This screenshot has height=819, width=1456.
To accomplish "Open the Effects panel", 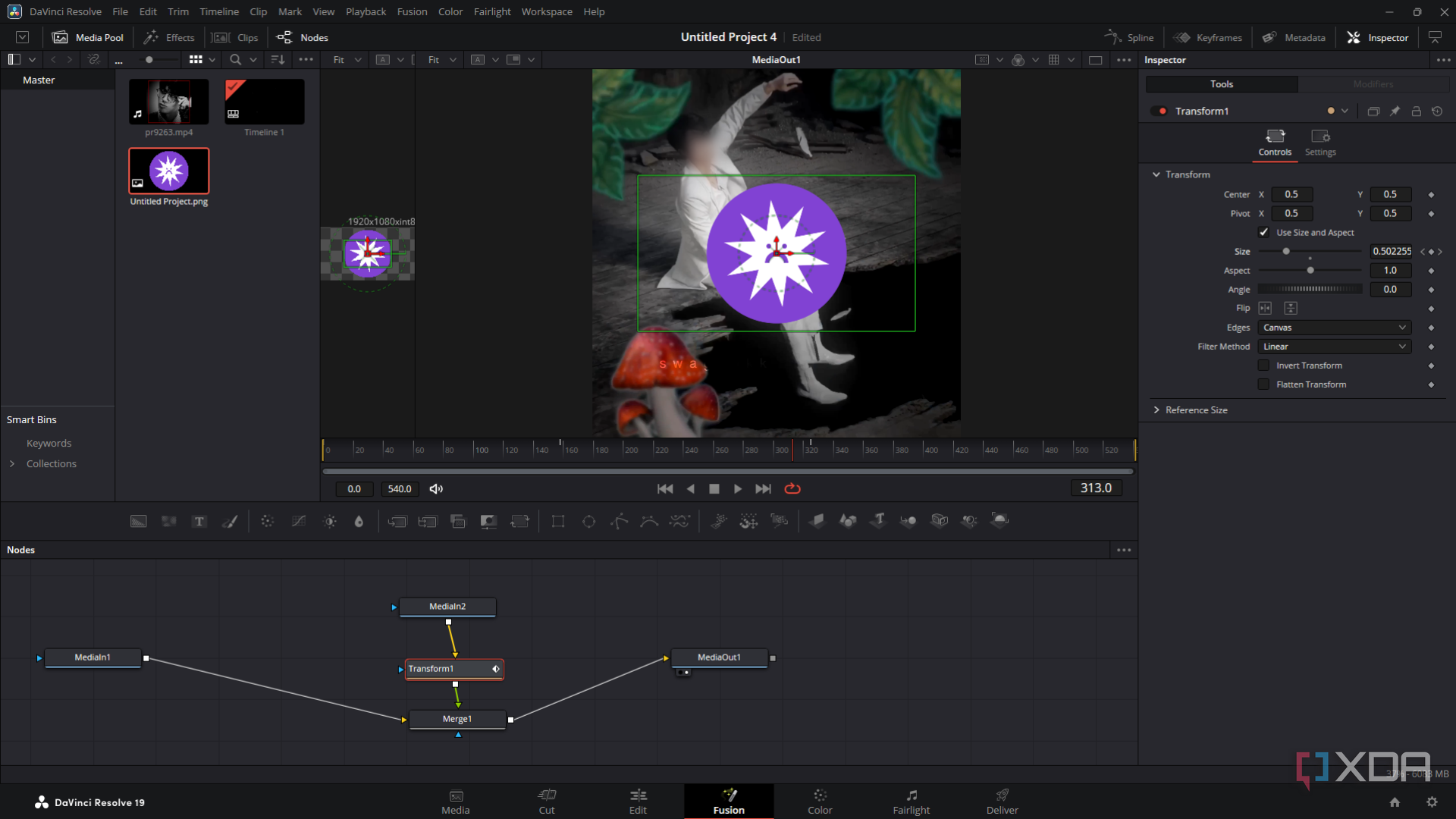I will pyautogui.click(x=170, y=37).
